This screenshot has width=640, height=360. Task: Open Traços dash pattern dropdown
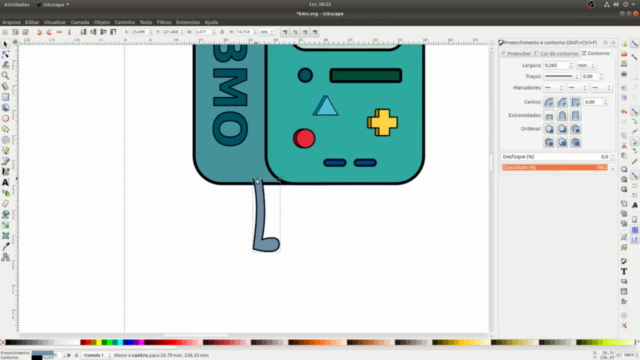click(561, 76)
